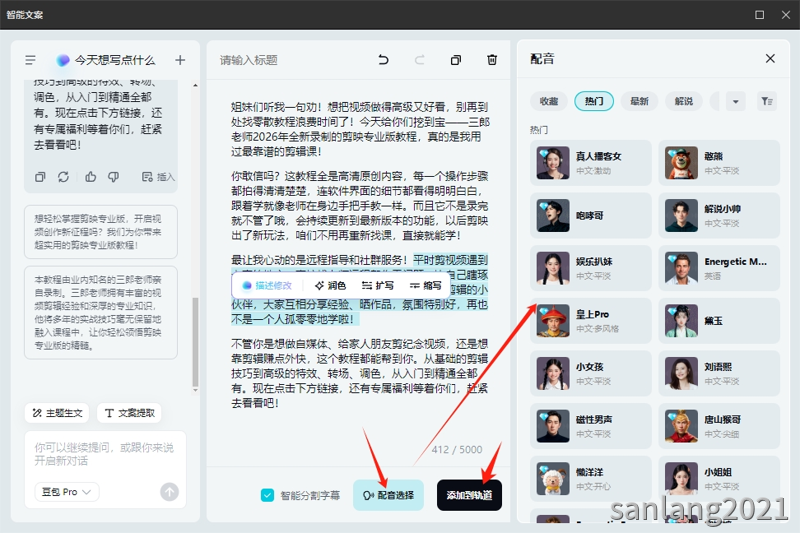Open the 豆包 Pro model dropdown
The width and height of the screenshot is (800, 533).
66,492
